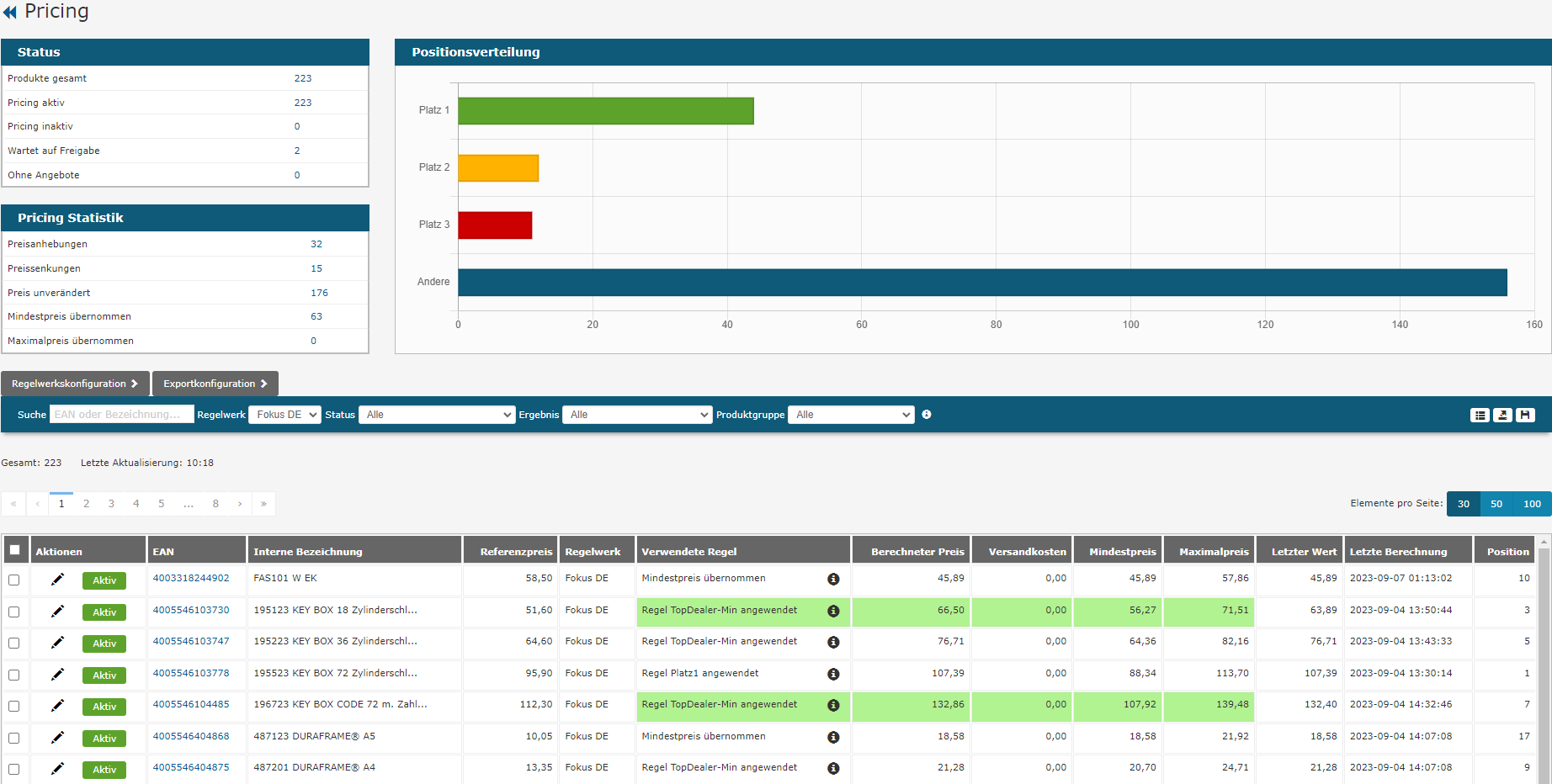This screenshot has width=1552, height=784.
Task: Click info icon for Regel Platz1 angewendet
Action: [833, 674]
